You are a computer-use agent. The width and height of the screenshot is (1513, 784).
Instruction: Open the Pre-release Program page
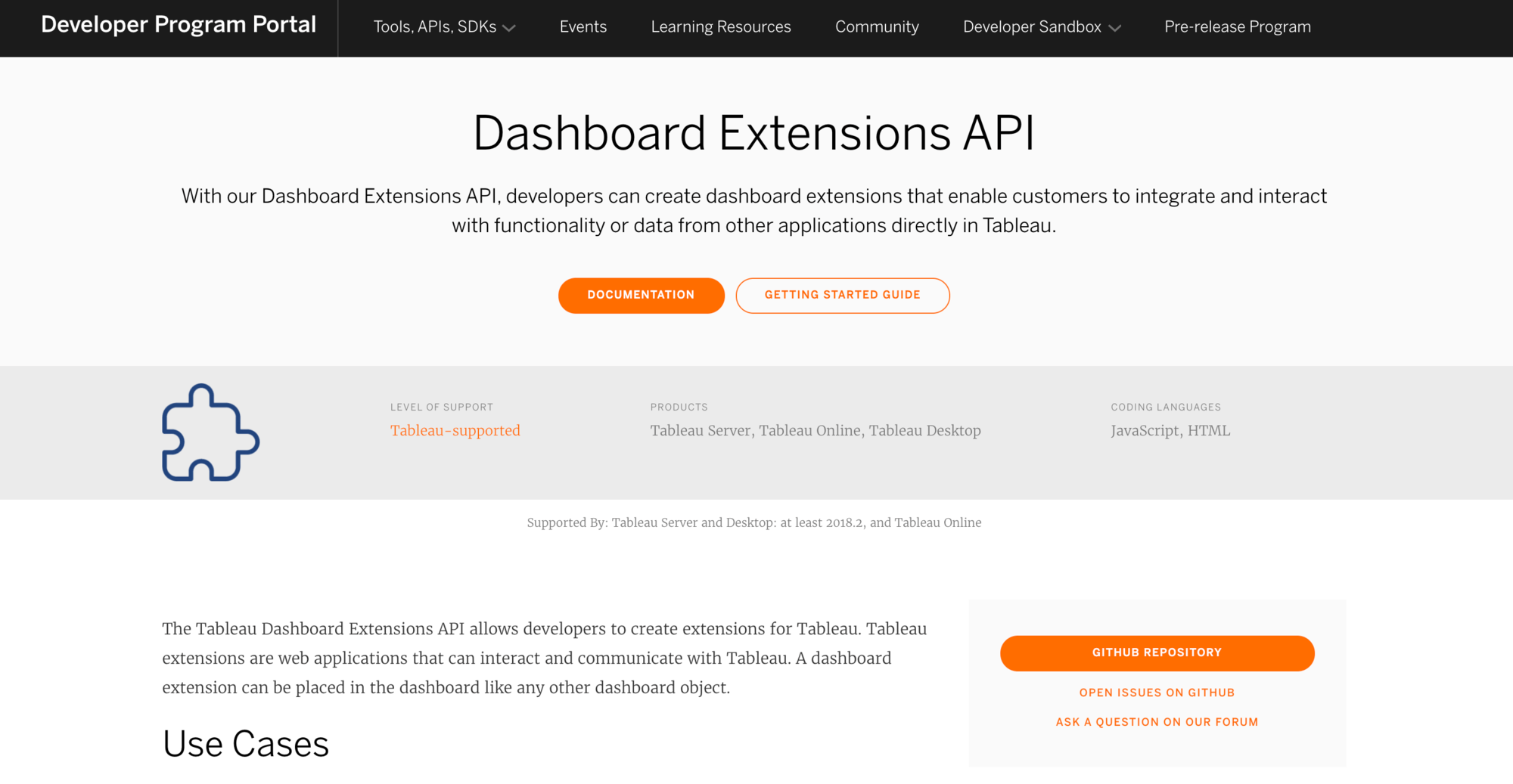coord(1237,27)
